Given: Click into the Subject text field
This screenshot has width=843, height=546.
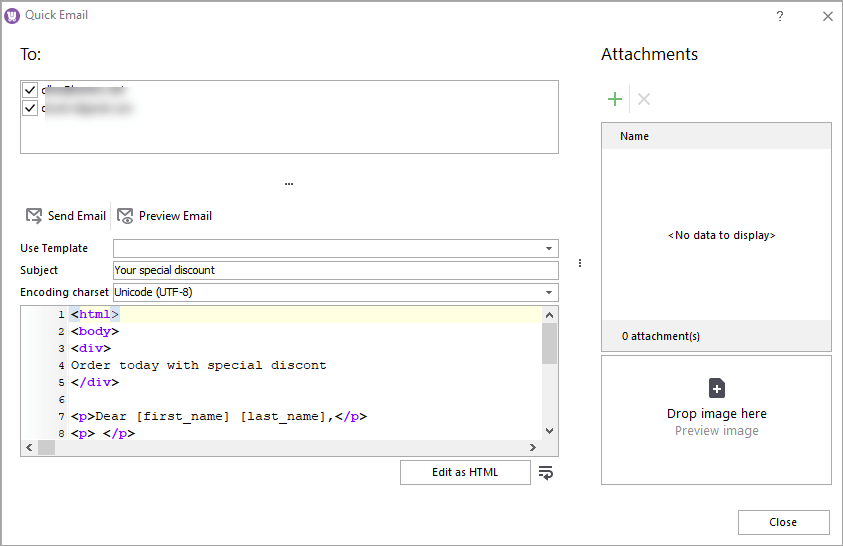Looking at the screenshot, I should [335, 270].
